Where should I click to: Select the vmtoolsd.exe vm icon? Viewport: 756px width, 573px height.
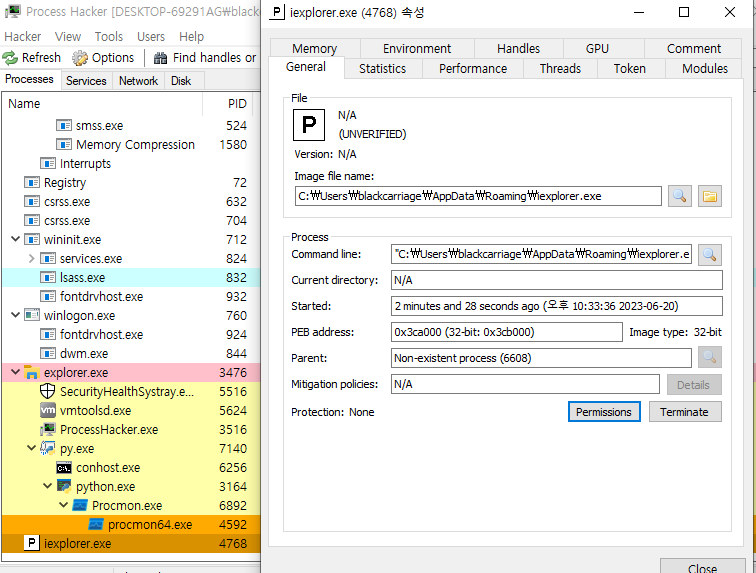coord(47,410)
